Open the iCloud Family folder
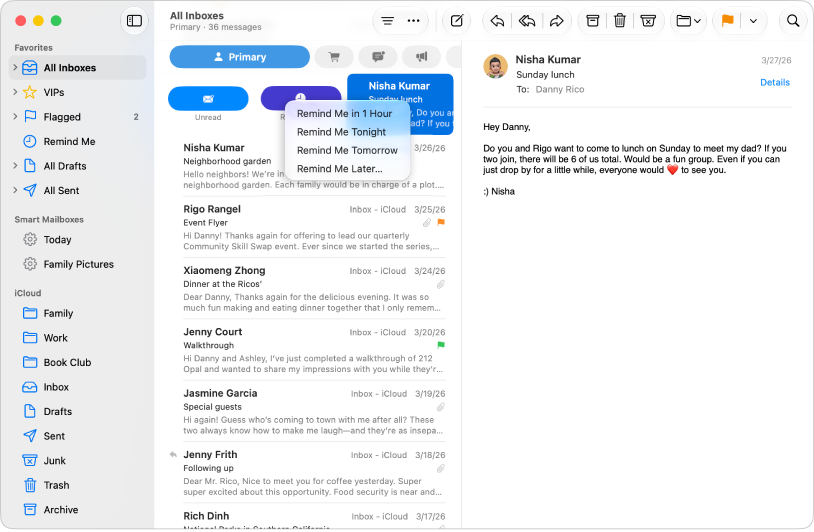Screen dimensions: 814x532 coord(78,313)
